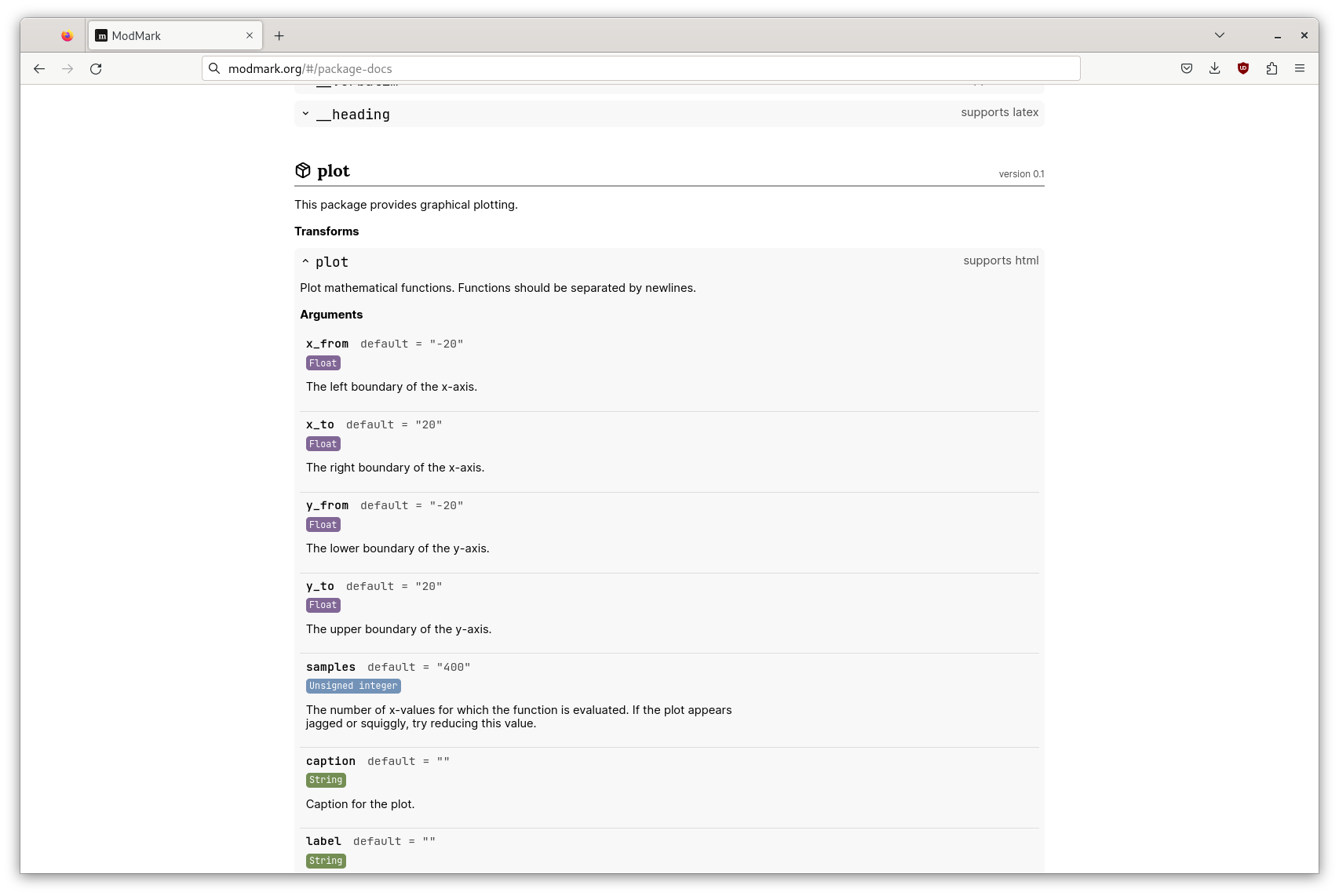Viewport: 1339px width, 896px height.
Task: Click the String badge under caption
Action: pos(326,780)
